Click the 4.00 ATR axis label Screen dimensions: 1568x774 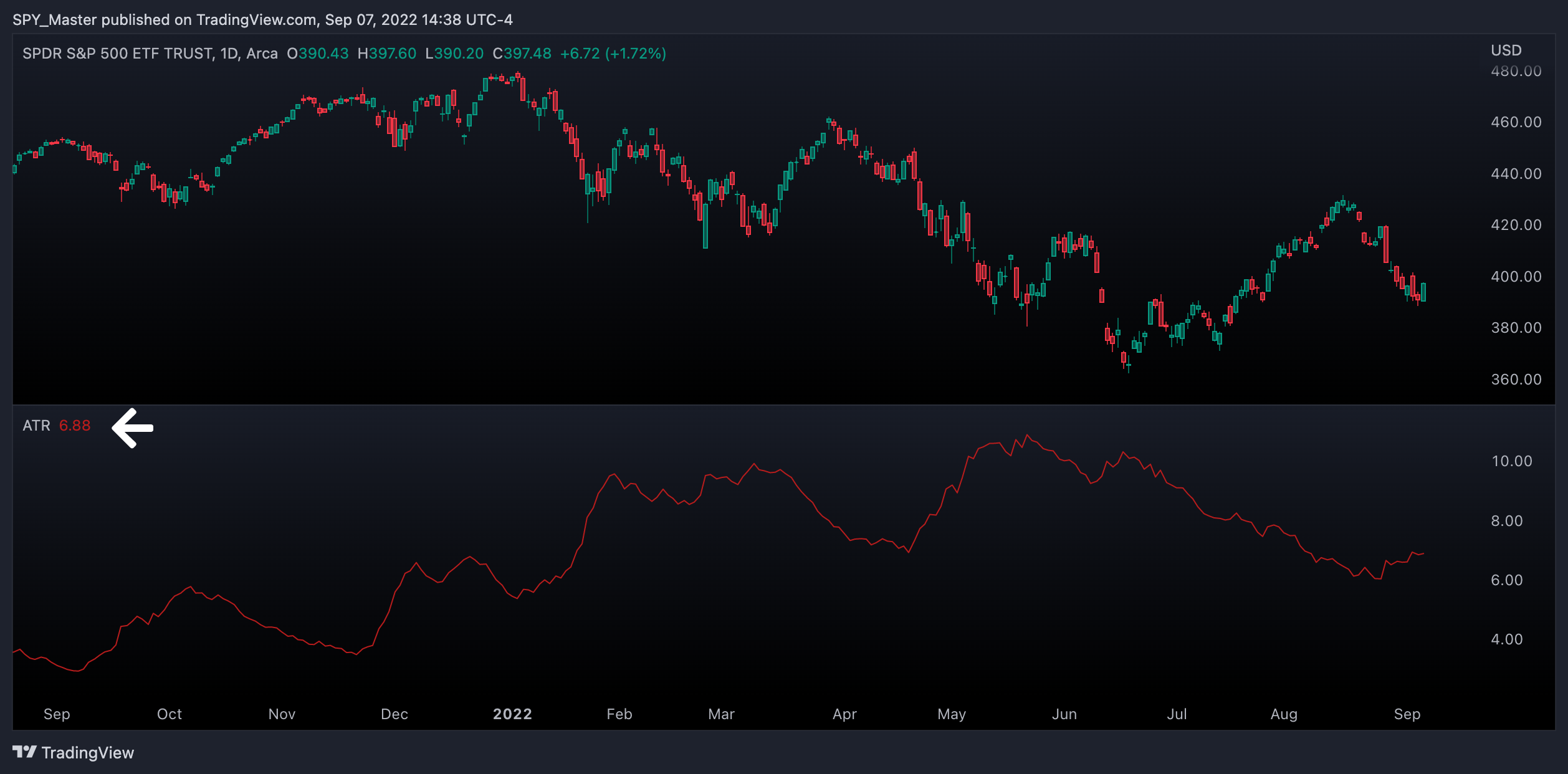point(1507,639)
